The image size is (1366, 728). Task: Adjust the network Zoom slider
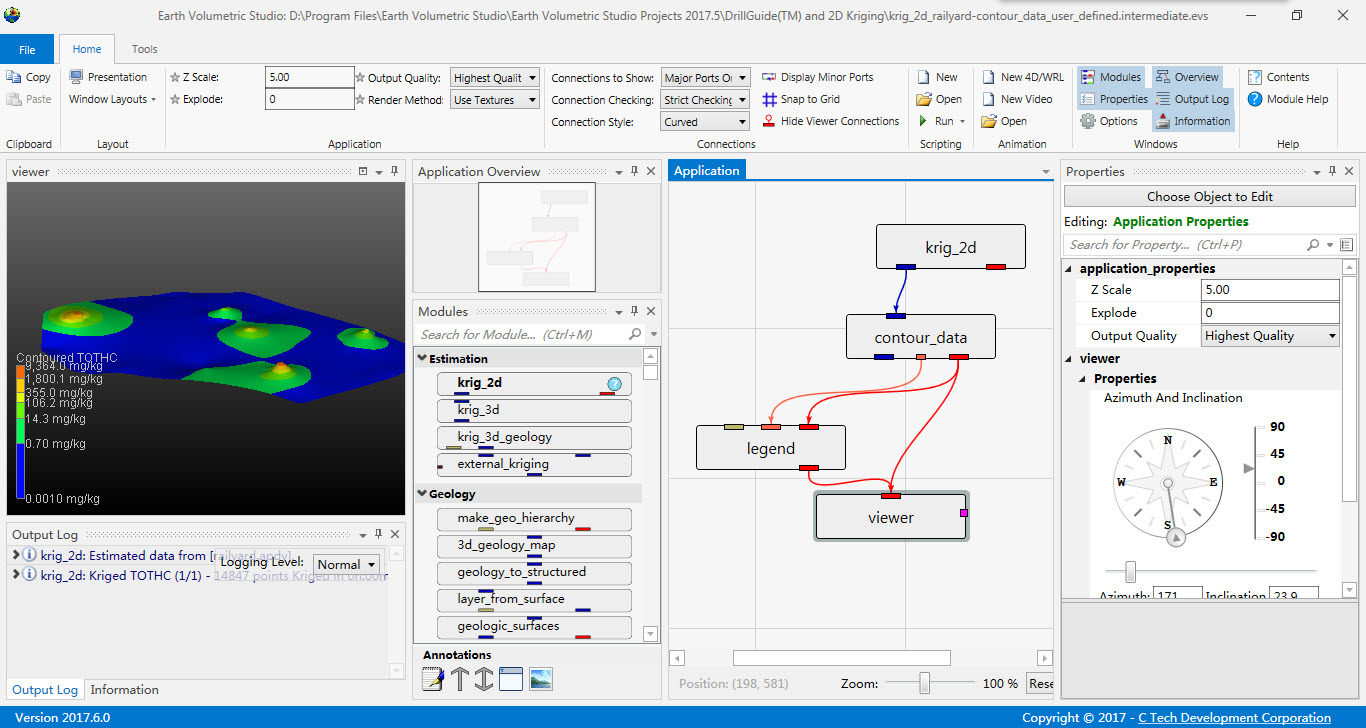point(925,683)
